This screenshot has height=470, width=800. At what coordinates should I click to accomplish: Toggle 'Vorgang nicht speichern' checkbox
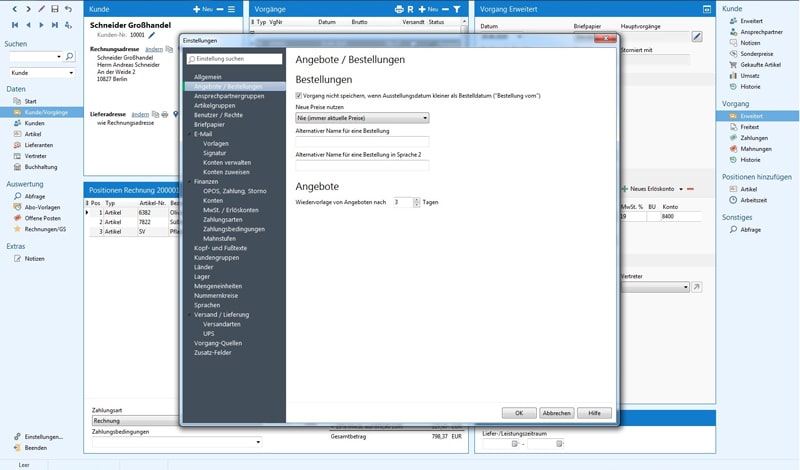click(x=299, y=95)
